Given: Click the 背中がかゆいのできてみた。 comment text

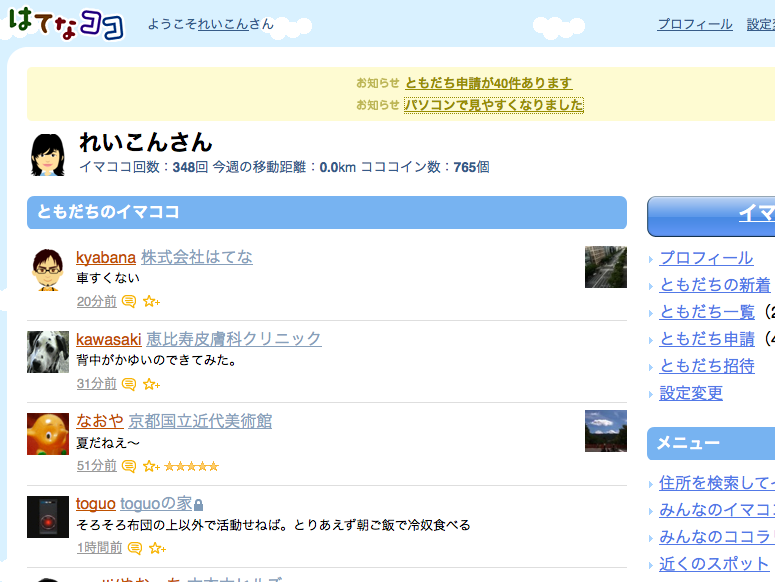Looking at the screenshot, I should (x=156, y=360).
